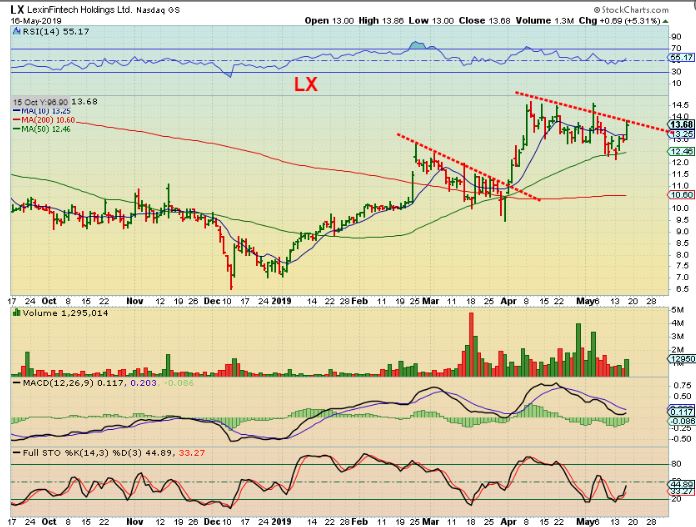Select the LexinFintech Holdings Ltd. title

pyautogui.click(x=79, y=10)
